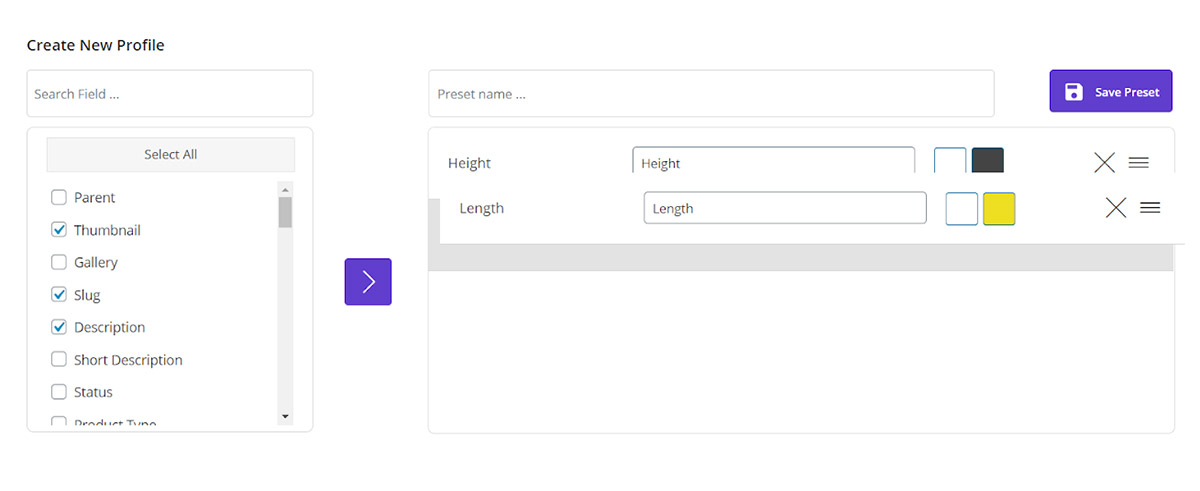This screenshot has width=1200, height=491.
Task: Check the Status field checkbox
Action: coord(59,392)
